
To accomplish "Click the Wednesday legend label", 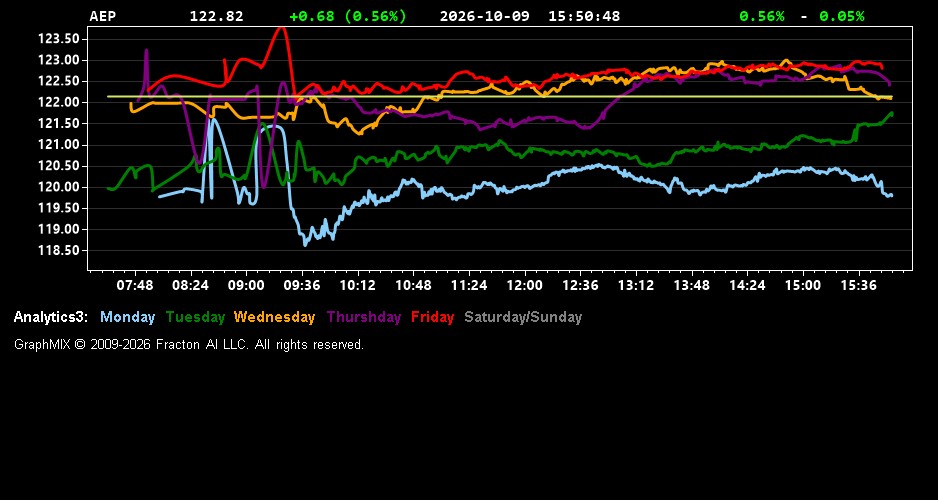I will tap(275, 318).
